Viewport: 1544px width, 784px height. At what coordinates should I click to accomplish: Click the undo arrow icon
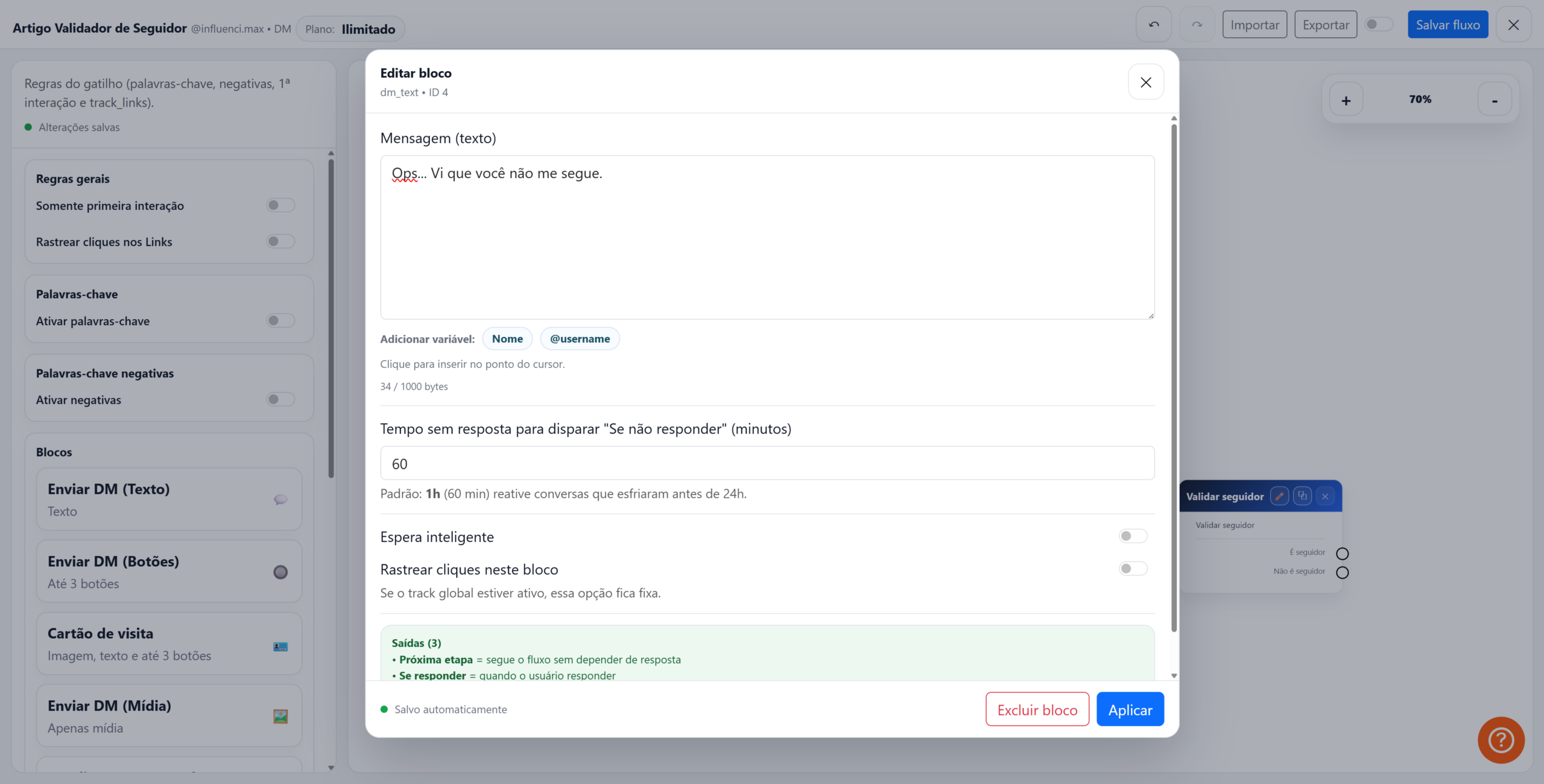coord(1153,25)
